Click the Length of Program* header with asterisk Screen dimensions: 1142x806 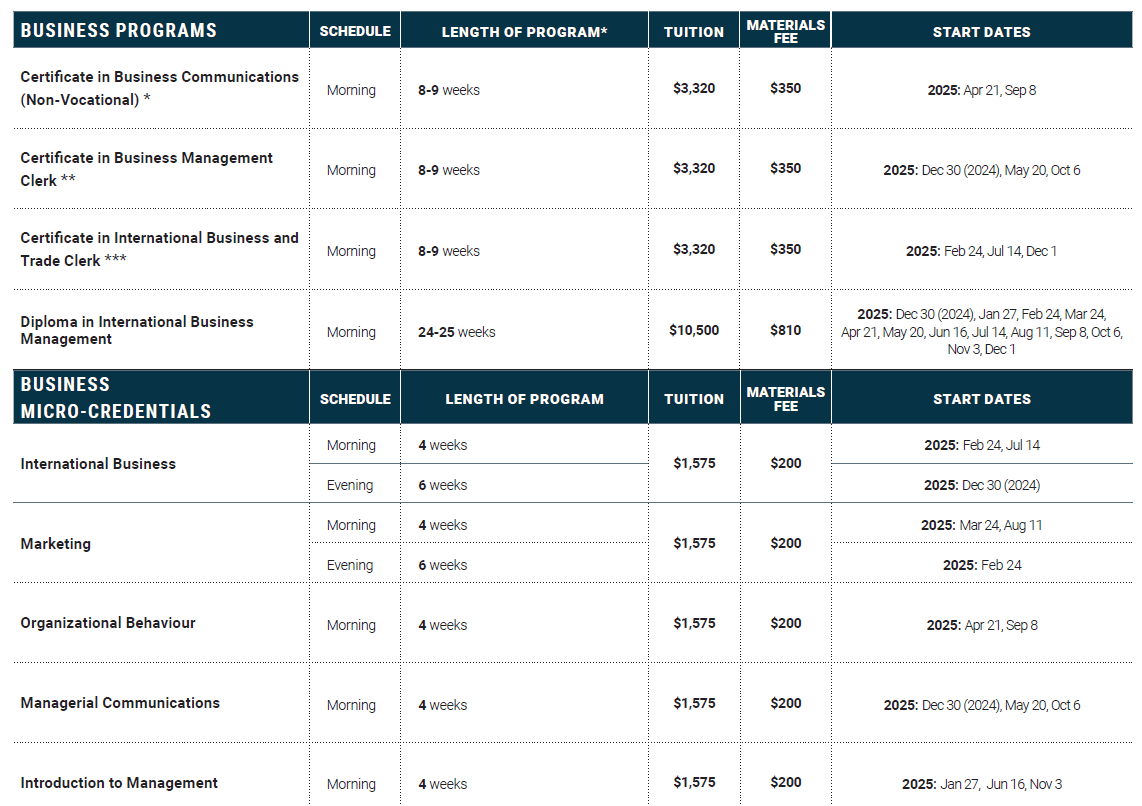[x=524, y=32]
